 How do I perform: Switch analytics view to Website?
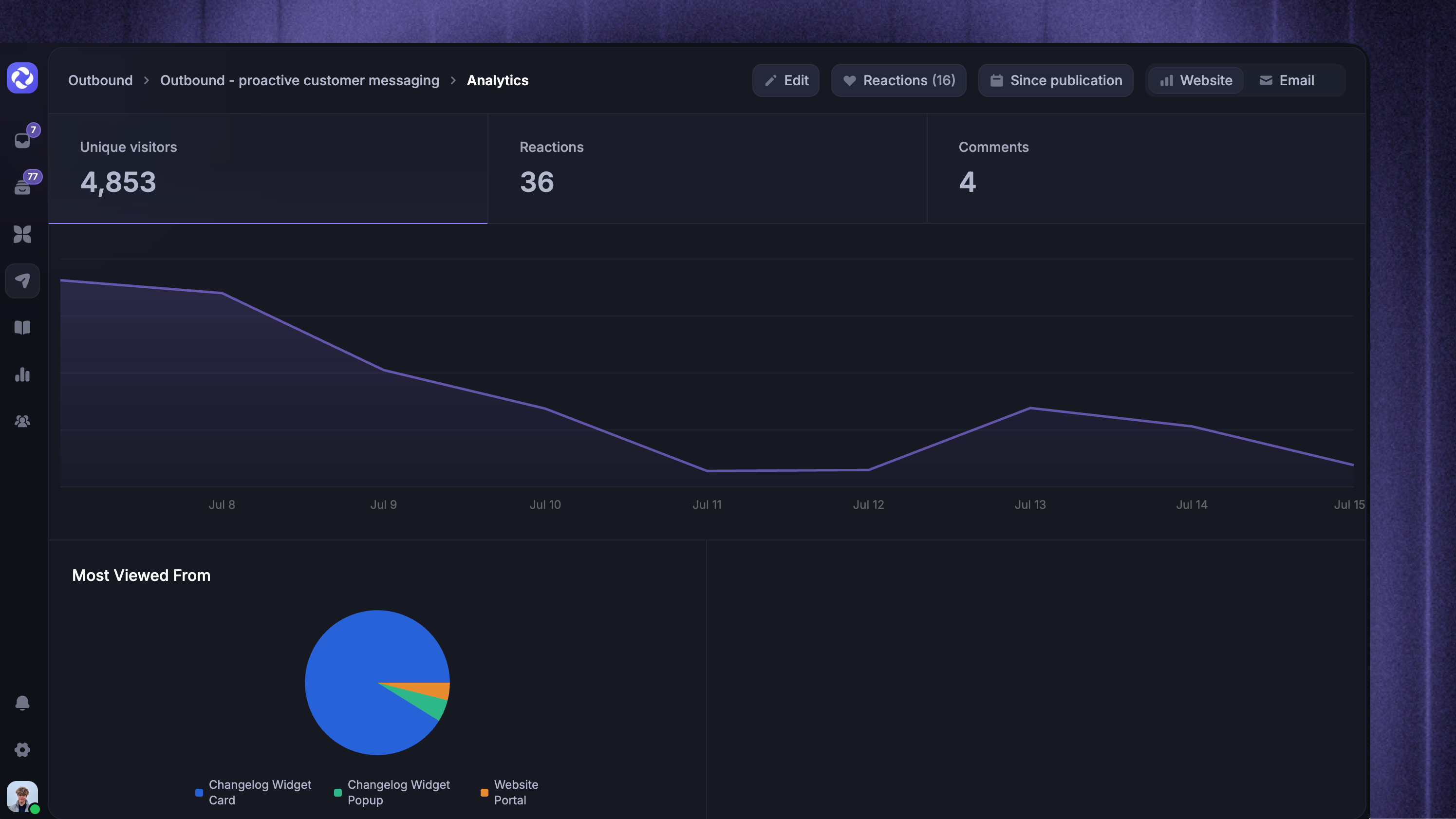coord(1196,80)
